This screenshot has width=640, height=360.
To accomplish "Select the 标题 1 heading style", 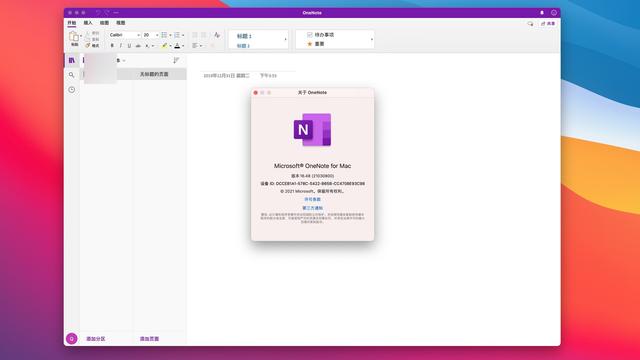I will [x=244, y=36].
